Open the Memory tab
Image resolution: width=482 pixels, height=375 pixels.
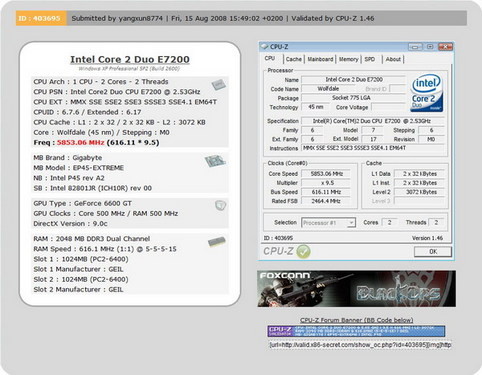click(x=348, y=59)
